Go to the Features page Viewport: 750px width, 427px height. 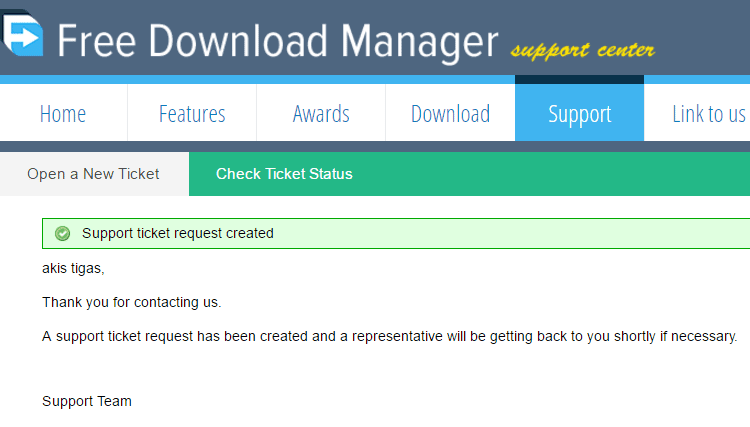point(192,114)
